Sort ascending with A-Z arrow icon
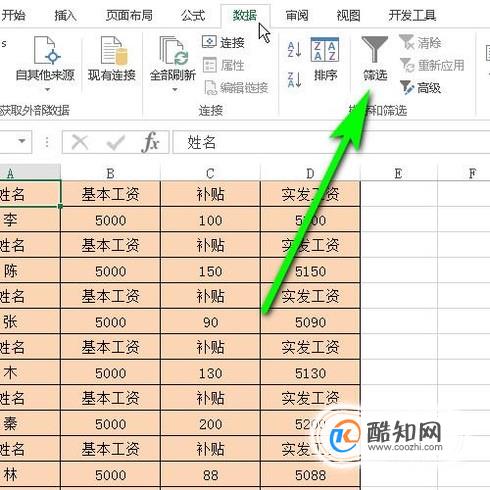490x490 pixels. coord(294,49)
